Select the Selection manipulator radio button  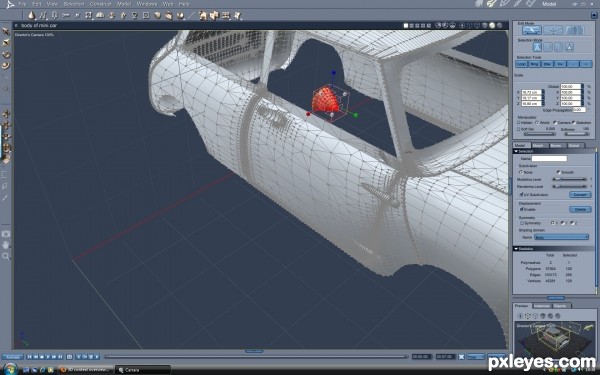[573, 122]
